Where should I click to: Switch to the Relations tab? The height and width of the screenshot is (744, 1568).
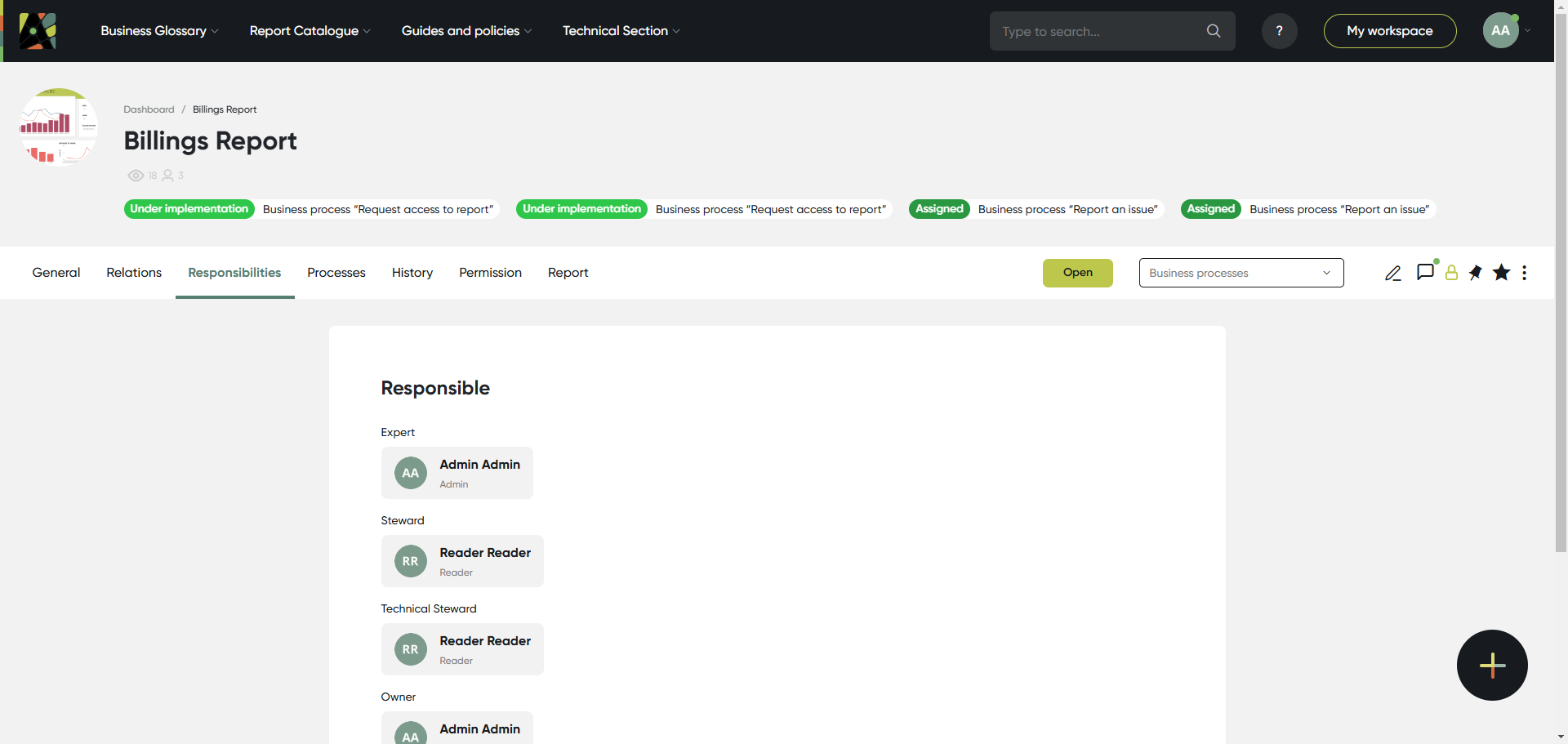coord(134,273)
